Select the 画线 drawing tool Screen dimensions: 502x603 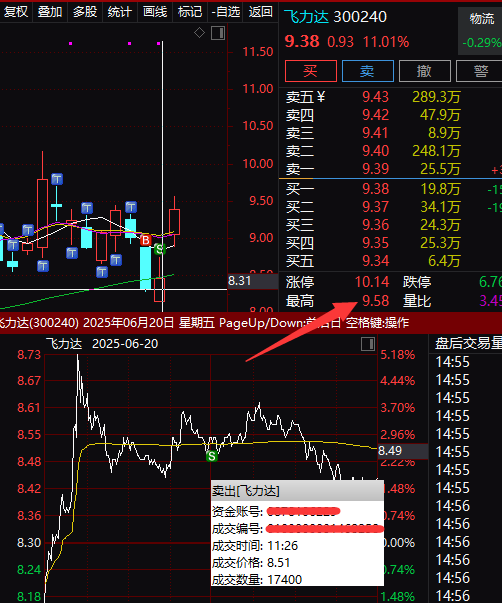[155, 12]
